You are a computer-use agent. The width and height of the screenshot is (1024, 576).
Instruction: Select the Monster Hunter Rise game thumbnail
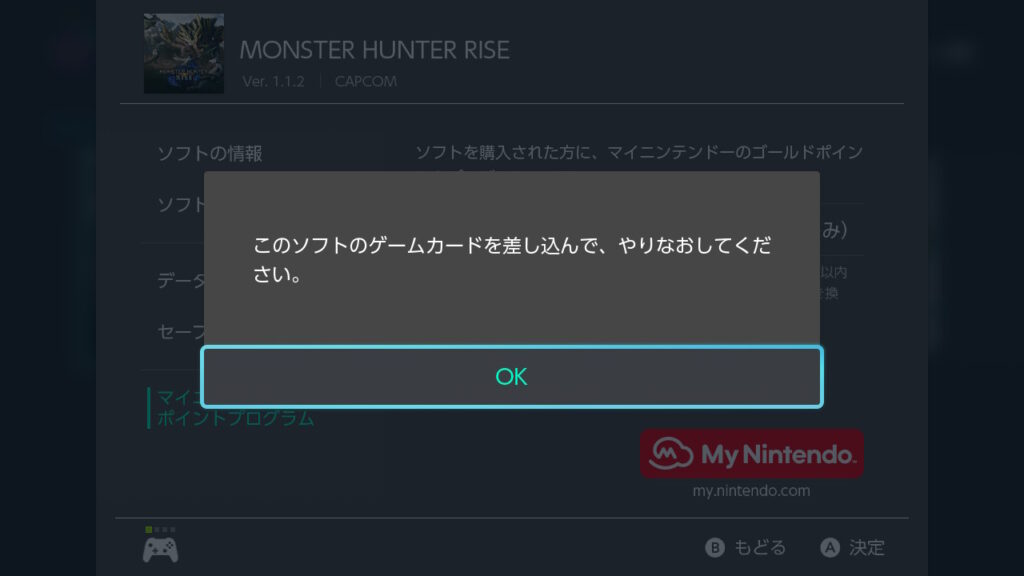pyautogui.click(x=184, y=54)
